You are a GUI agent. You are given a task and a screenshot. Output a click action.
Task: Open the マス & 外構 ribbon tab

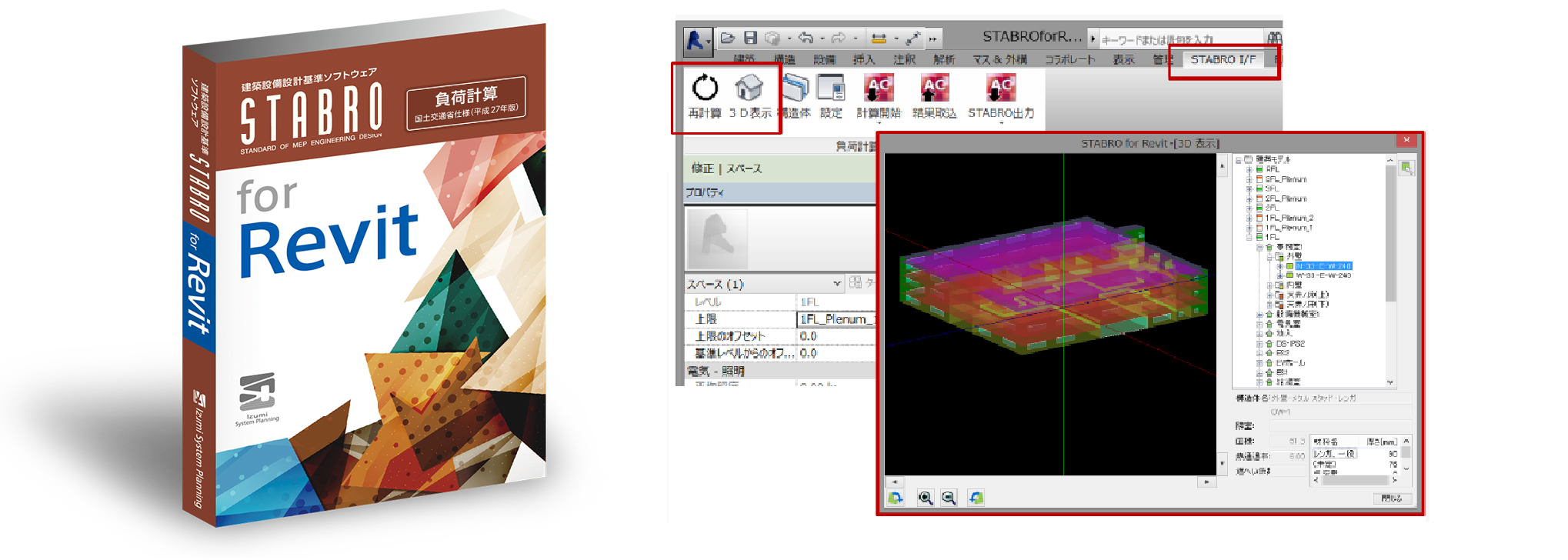tap(999, 59)
